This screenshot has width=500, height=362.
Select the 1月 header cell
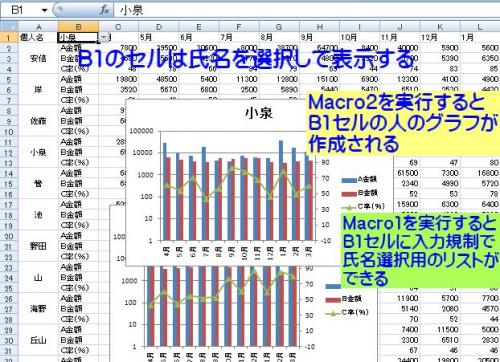tap(480, 37)
